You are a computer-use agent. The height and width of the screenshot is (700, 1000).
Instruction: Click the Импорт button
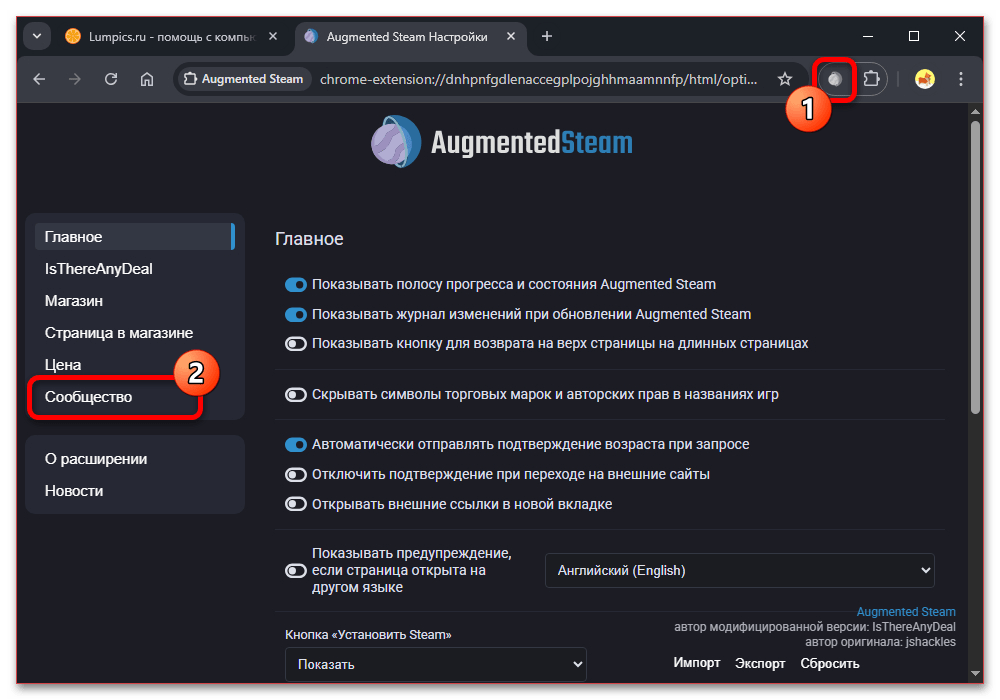tap(696, 663)
